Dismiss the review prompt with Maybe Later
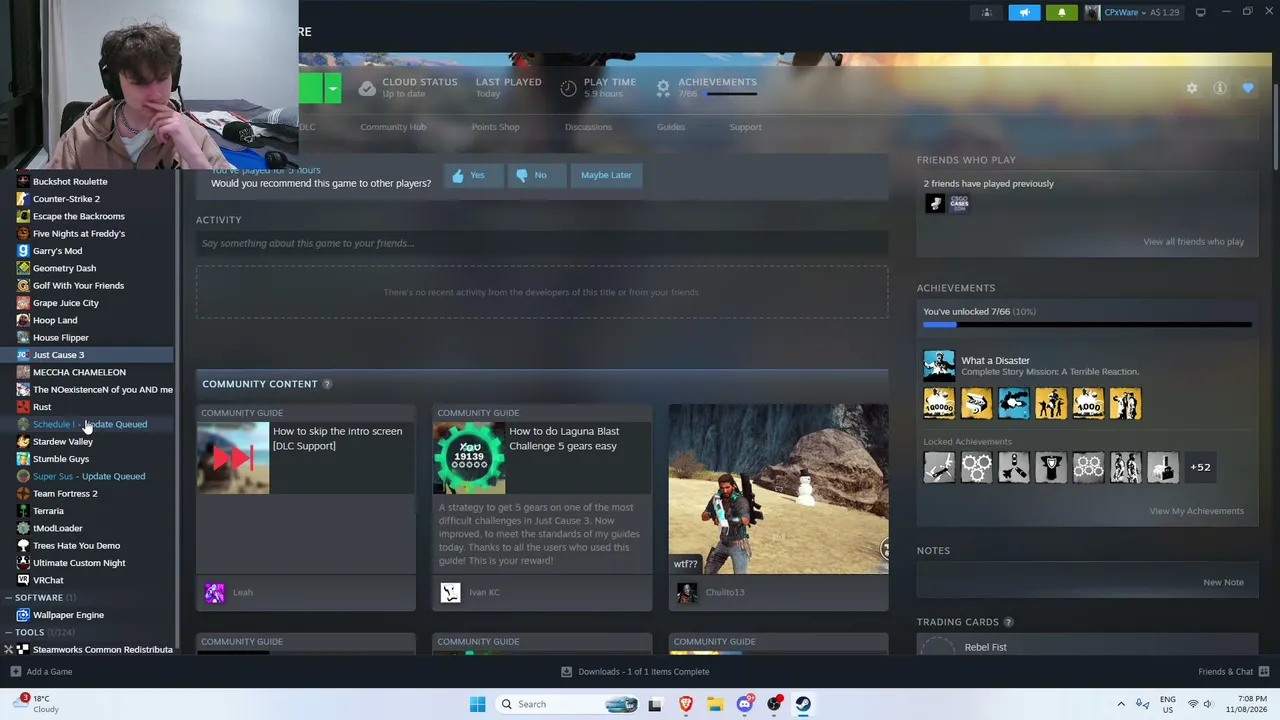The width and height of the screenshot is (1280, 720). (606, 175)
